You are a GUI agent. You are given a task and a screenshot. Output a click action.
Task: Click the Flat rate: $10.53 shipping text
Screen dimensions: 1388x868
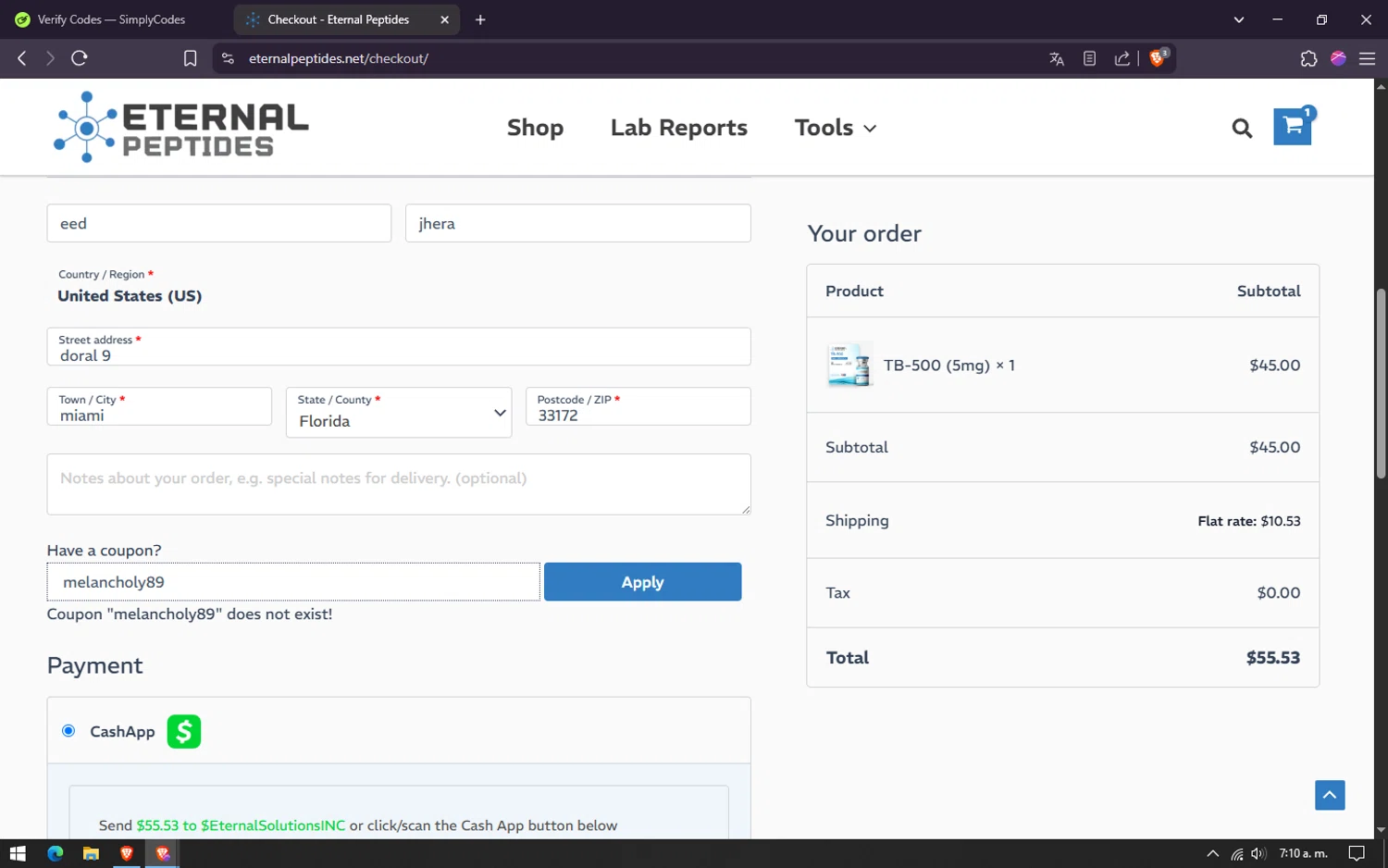1249,521
